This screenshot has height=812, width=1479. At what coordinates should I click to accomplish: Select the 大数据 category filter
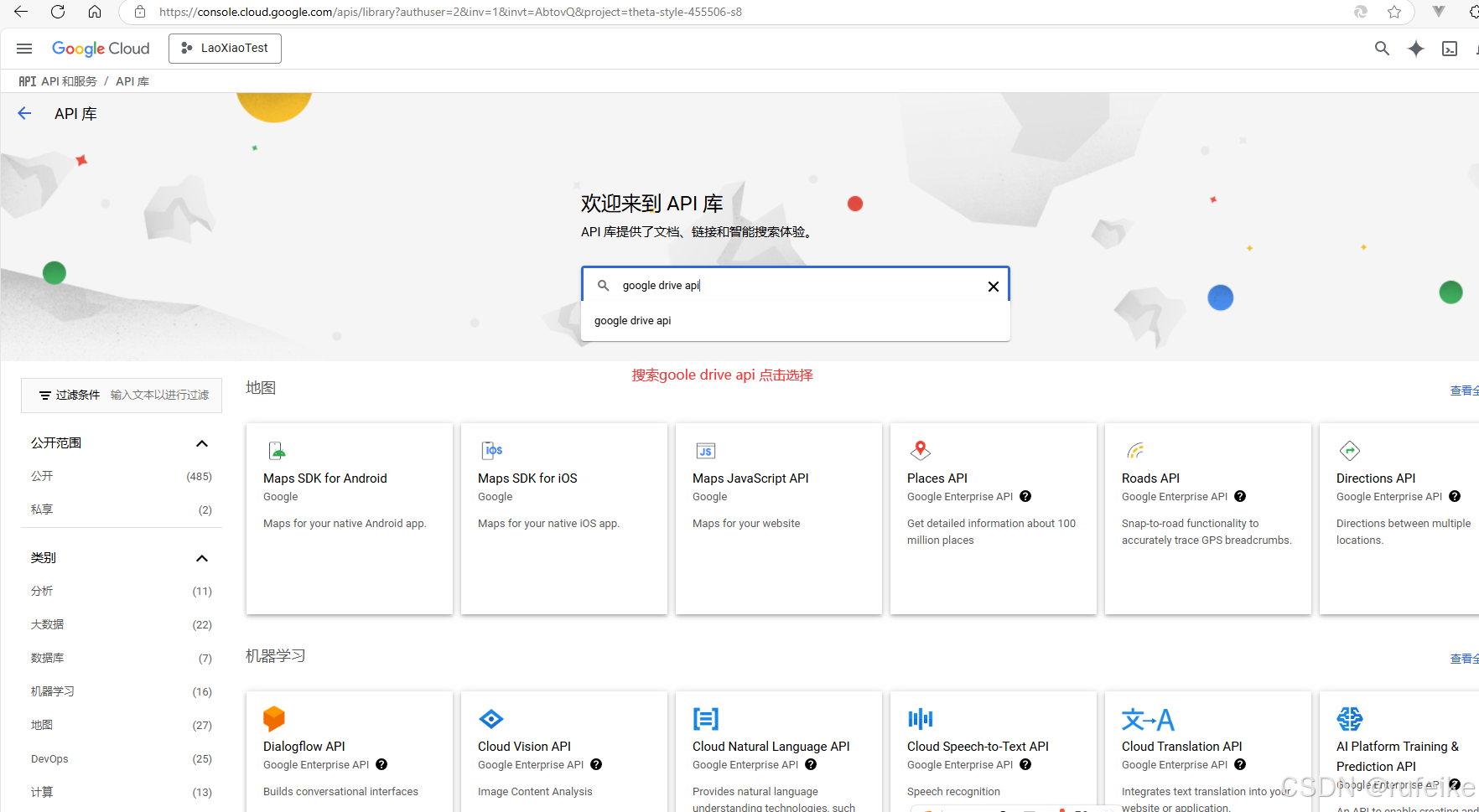pyautogui.click(x=122, y=624)
